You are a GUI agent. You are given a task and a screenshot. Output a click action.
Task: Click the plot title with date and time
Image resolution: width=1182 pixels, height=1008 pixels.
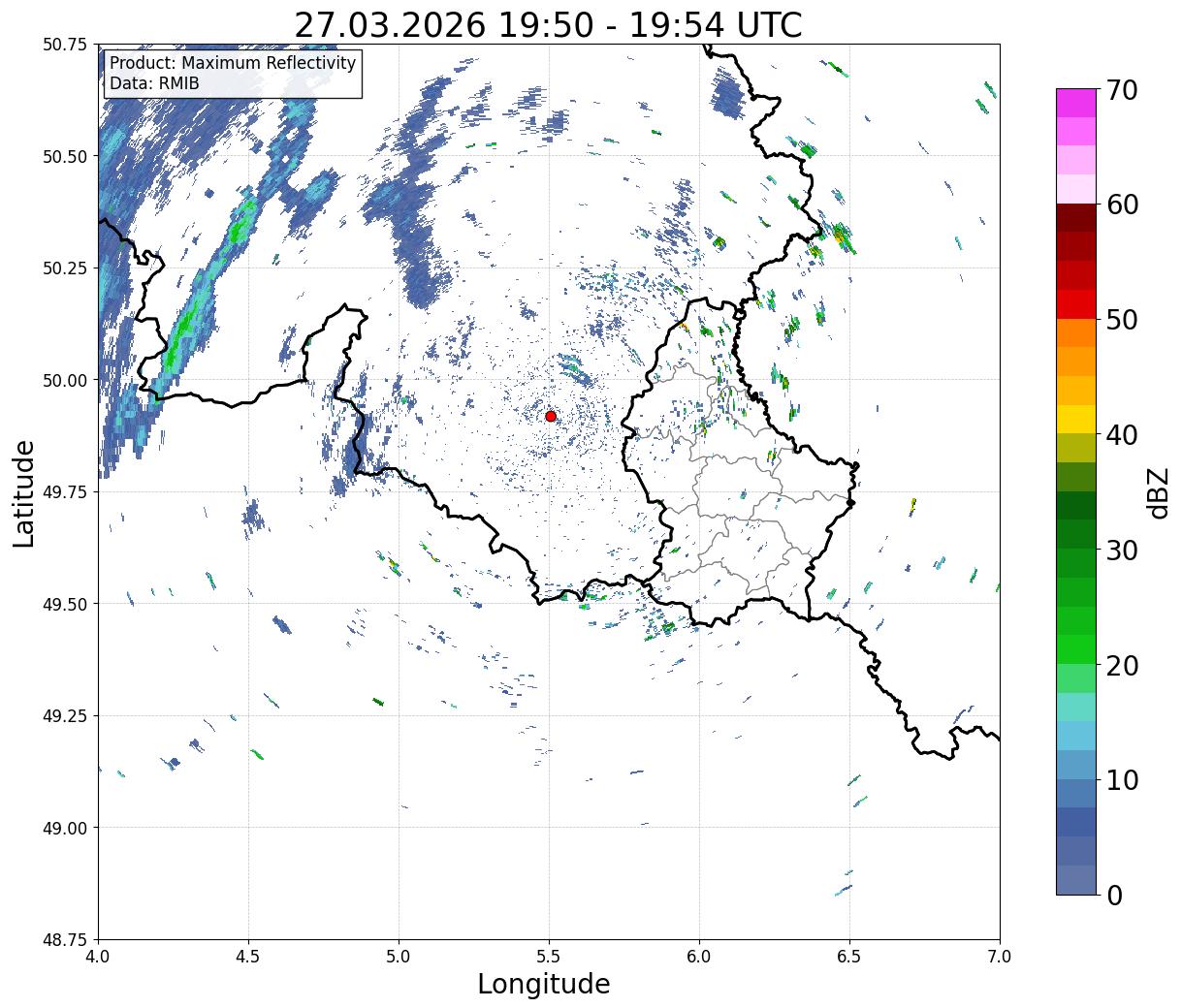[548, 25]
